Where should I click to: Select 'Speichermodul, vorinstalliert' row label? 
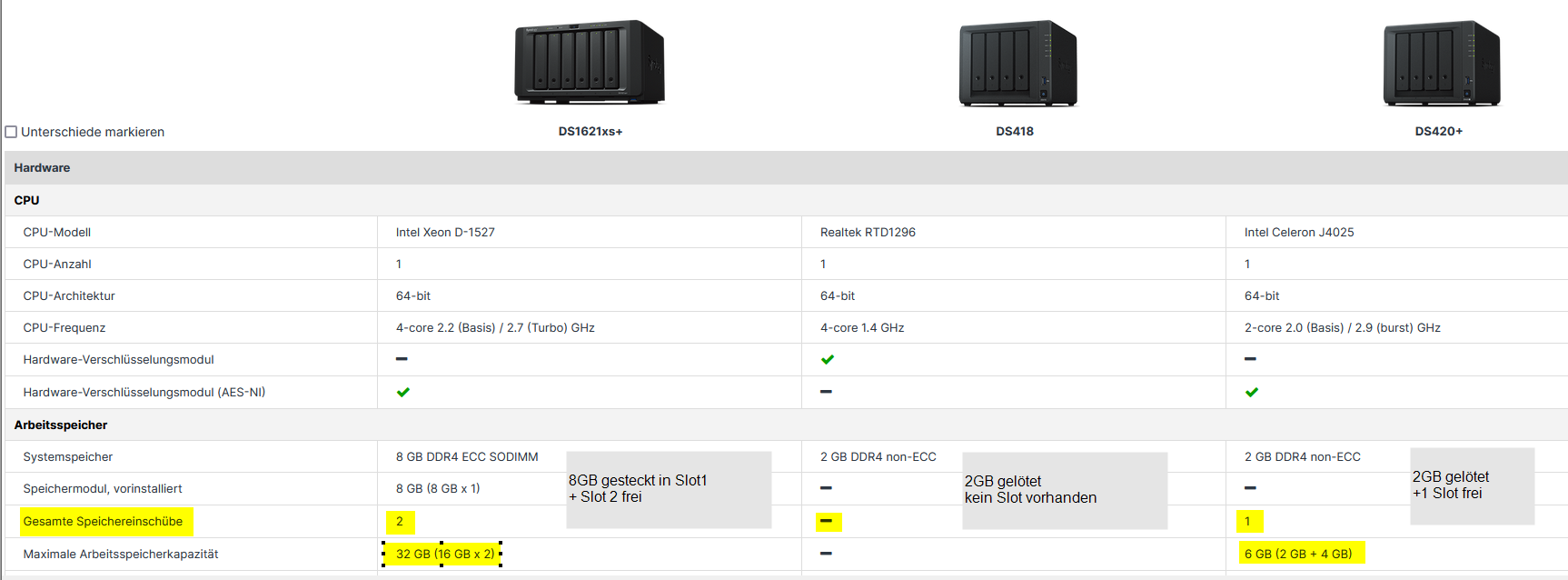point(103,489)
